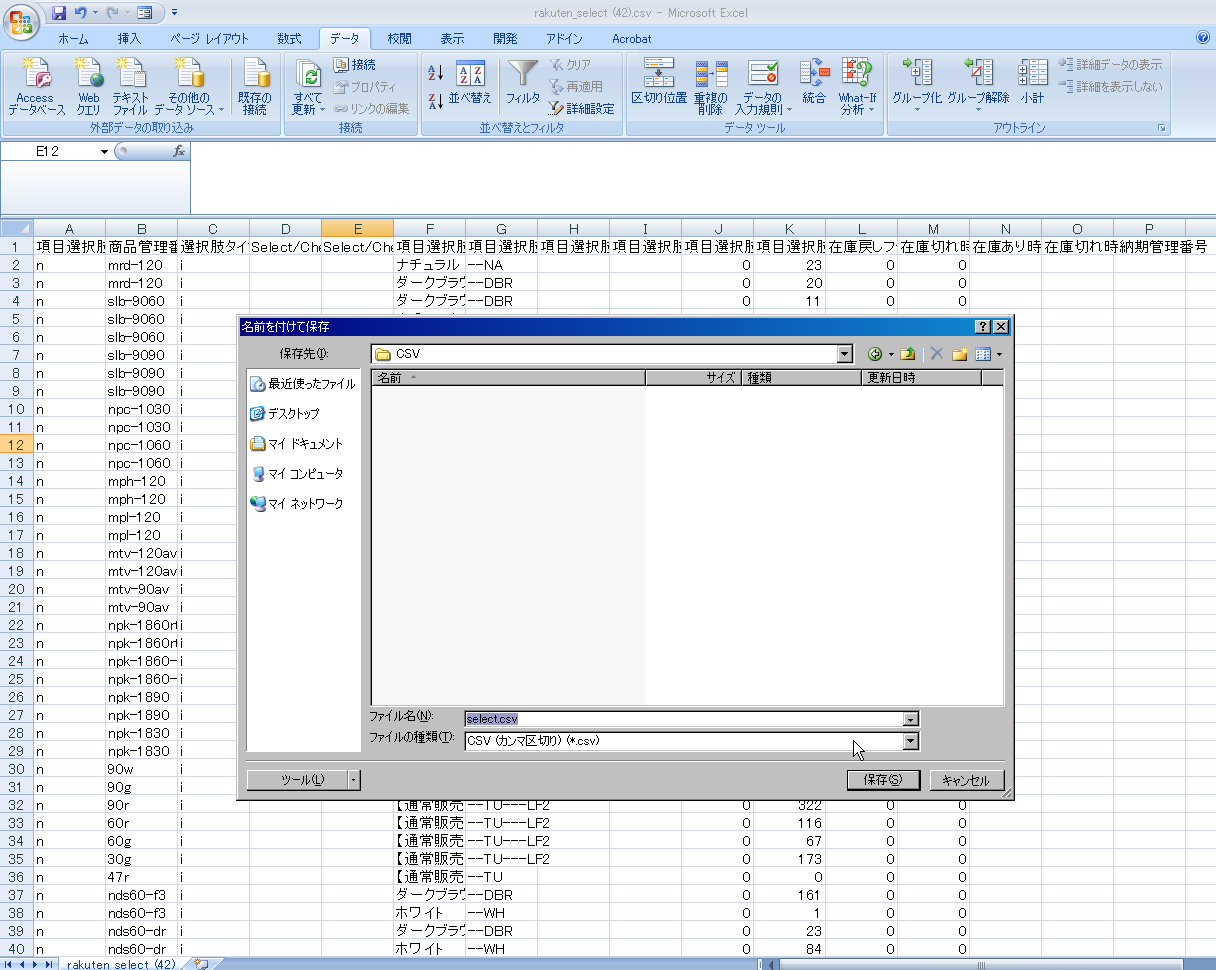1216x970 pixels.
Task: Import data with Web query
Action: [x=89, y=87]
